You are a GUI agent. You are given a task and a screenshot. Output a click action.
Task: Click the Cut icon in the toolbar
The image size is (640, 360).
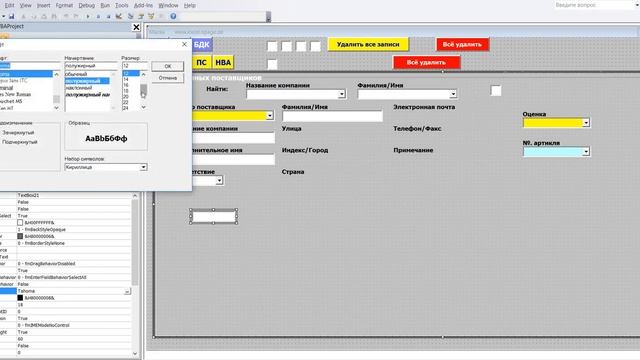24,16
